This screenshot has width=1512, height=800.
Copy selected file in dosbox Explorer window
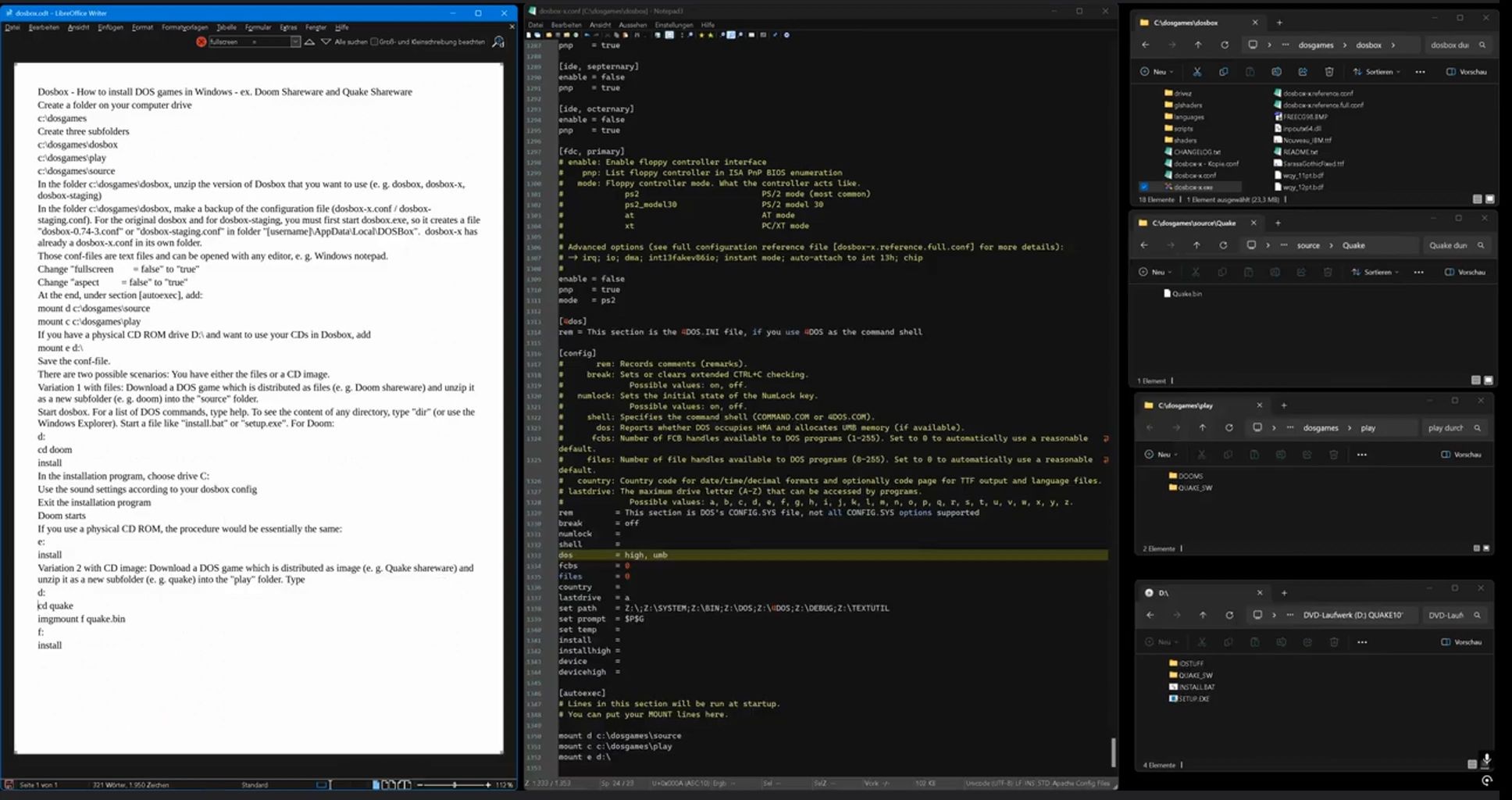1223,72
